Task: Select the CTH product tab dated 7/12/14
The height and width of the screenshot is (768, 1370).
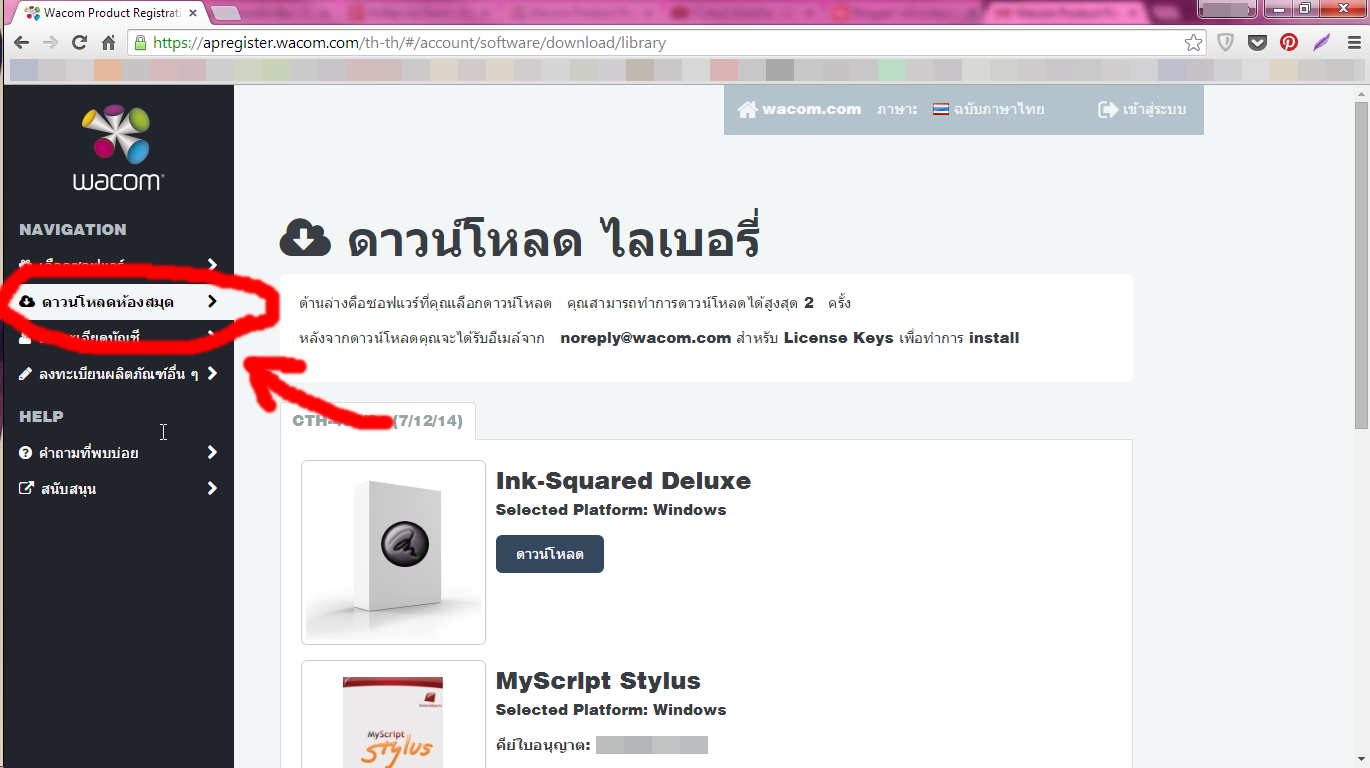Action: [378, 421]
